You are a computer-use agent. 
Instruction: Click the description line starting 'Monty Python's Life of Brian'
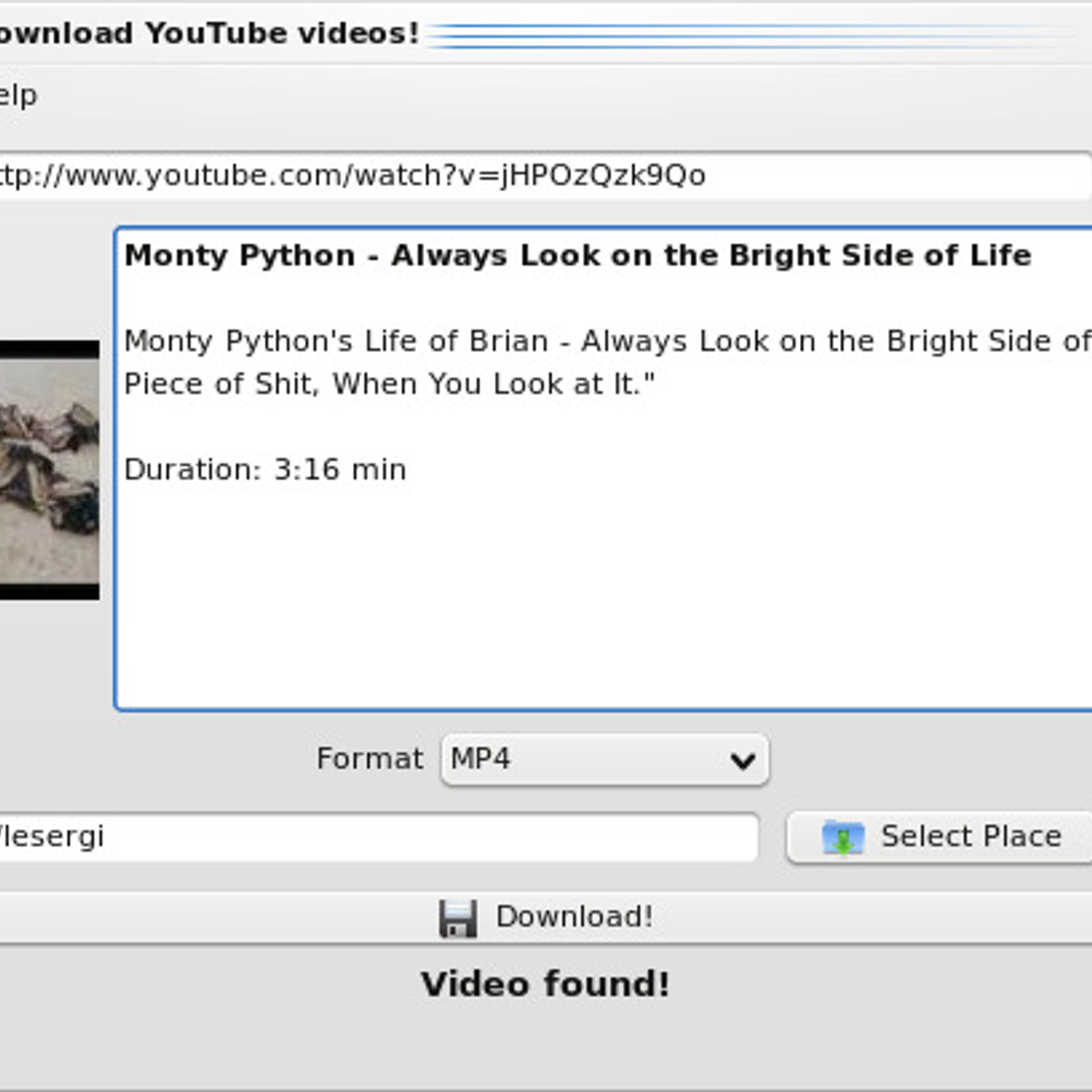608,341
